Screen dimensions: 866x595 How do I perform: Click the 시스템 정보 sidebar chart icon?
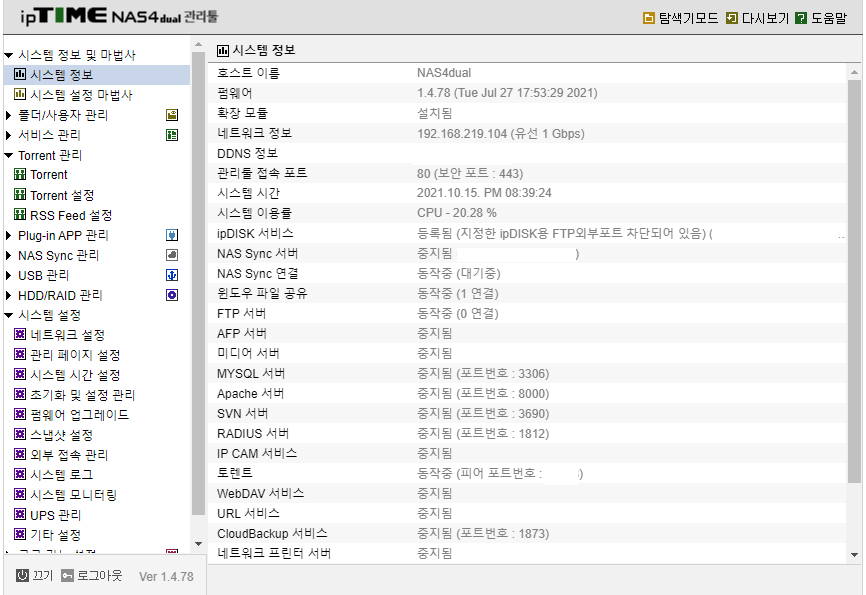coord(20,74)
